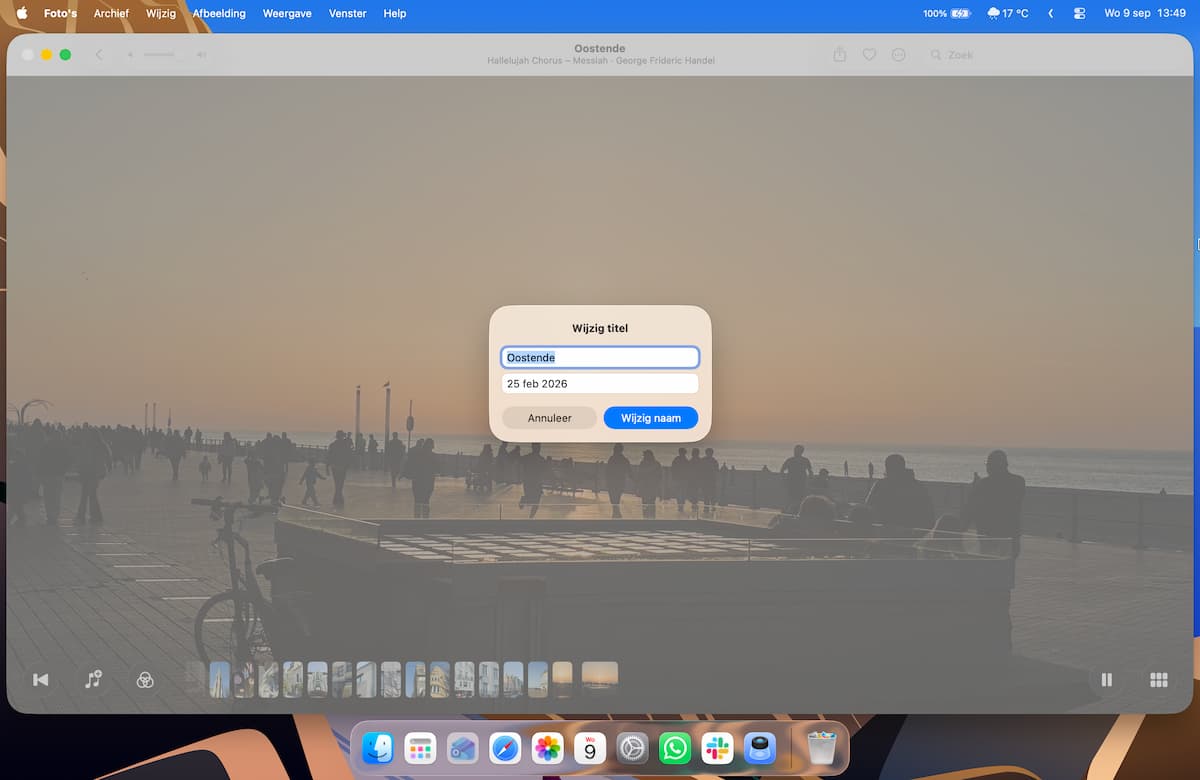Screen dimensions: 1200x780
Task: Open System Settings gear in the Dock
Action: tap(632, 748)
